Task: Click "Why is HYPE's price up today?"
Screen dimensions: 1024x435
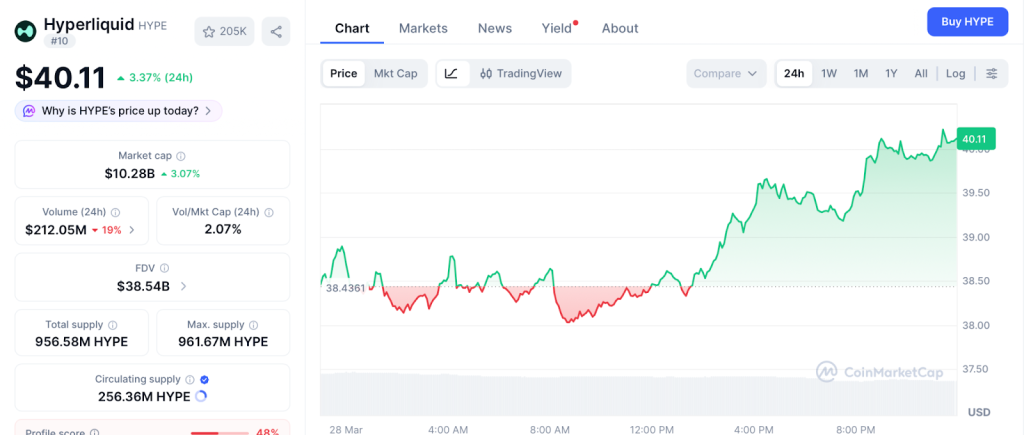Action: [119, 111]
